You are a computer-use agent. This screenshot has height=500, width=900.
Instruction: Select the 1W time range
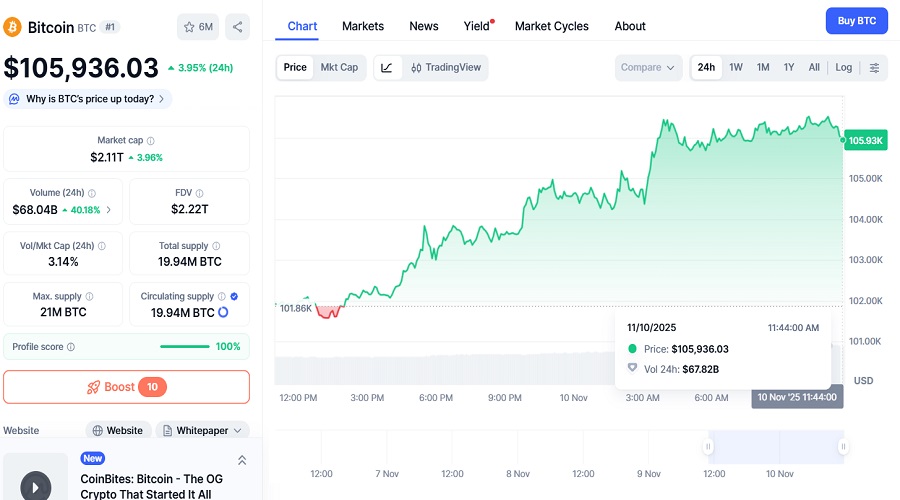(x=736, y=68)
